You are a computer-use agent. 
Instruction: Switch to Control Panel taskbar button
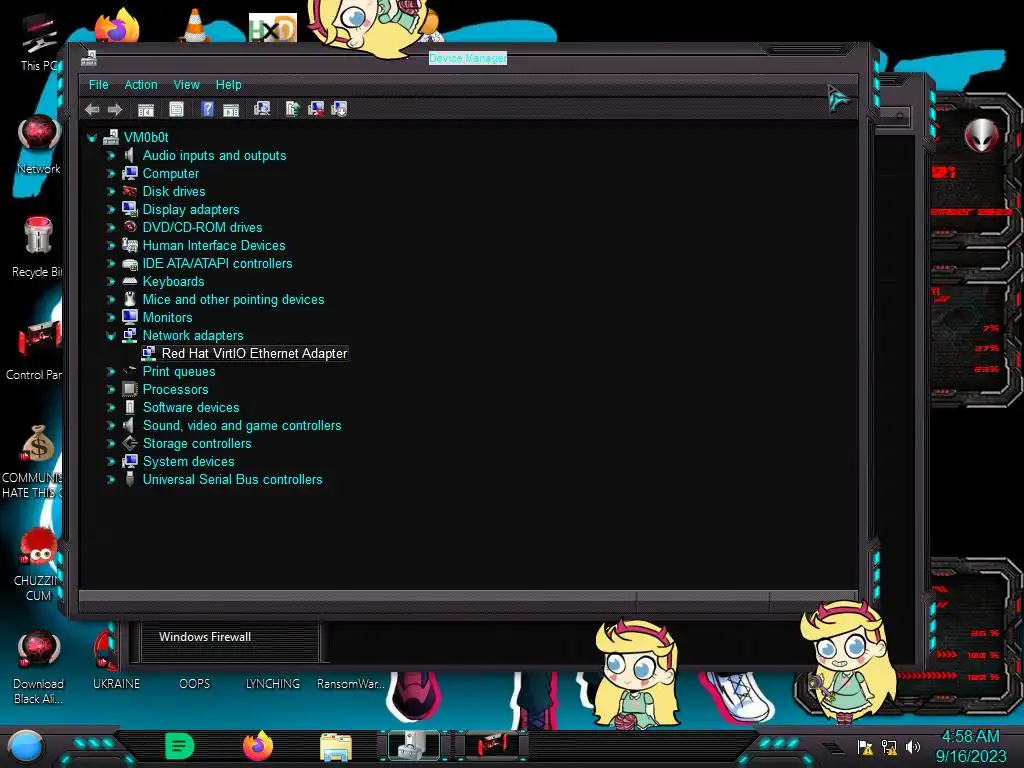[492, 746]
